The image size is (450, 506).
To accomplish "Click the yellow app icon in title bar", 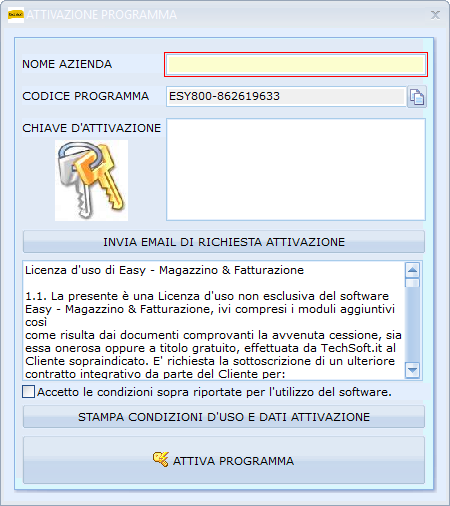I will click(x=16, y=15).
